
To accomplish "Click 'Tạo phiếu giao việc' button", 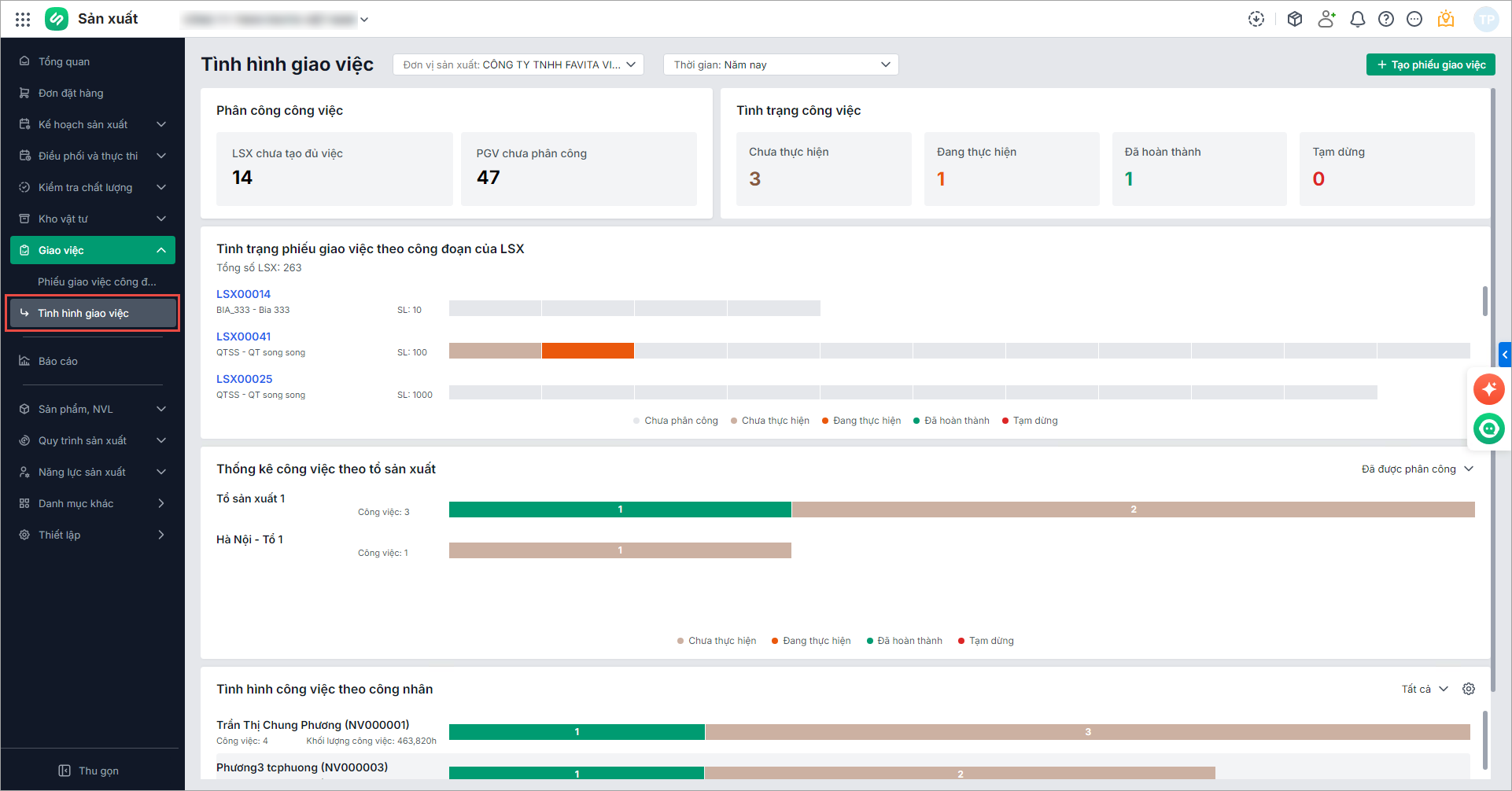I will coord(1430,64).
